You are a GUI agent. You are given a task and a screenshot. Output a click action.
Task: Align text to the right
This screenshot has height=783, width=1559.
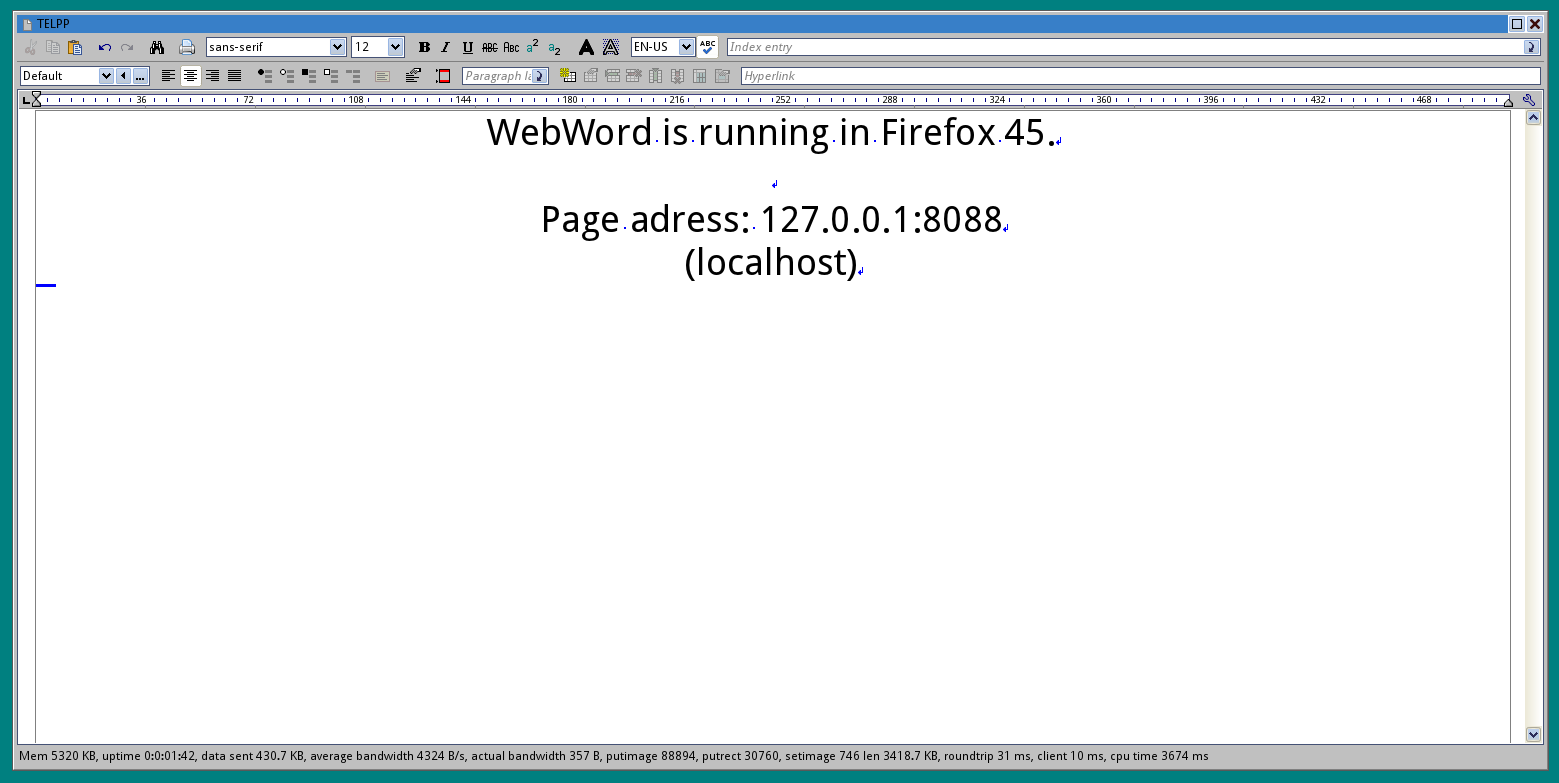click(x=212, y=76)
